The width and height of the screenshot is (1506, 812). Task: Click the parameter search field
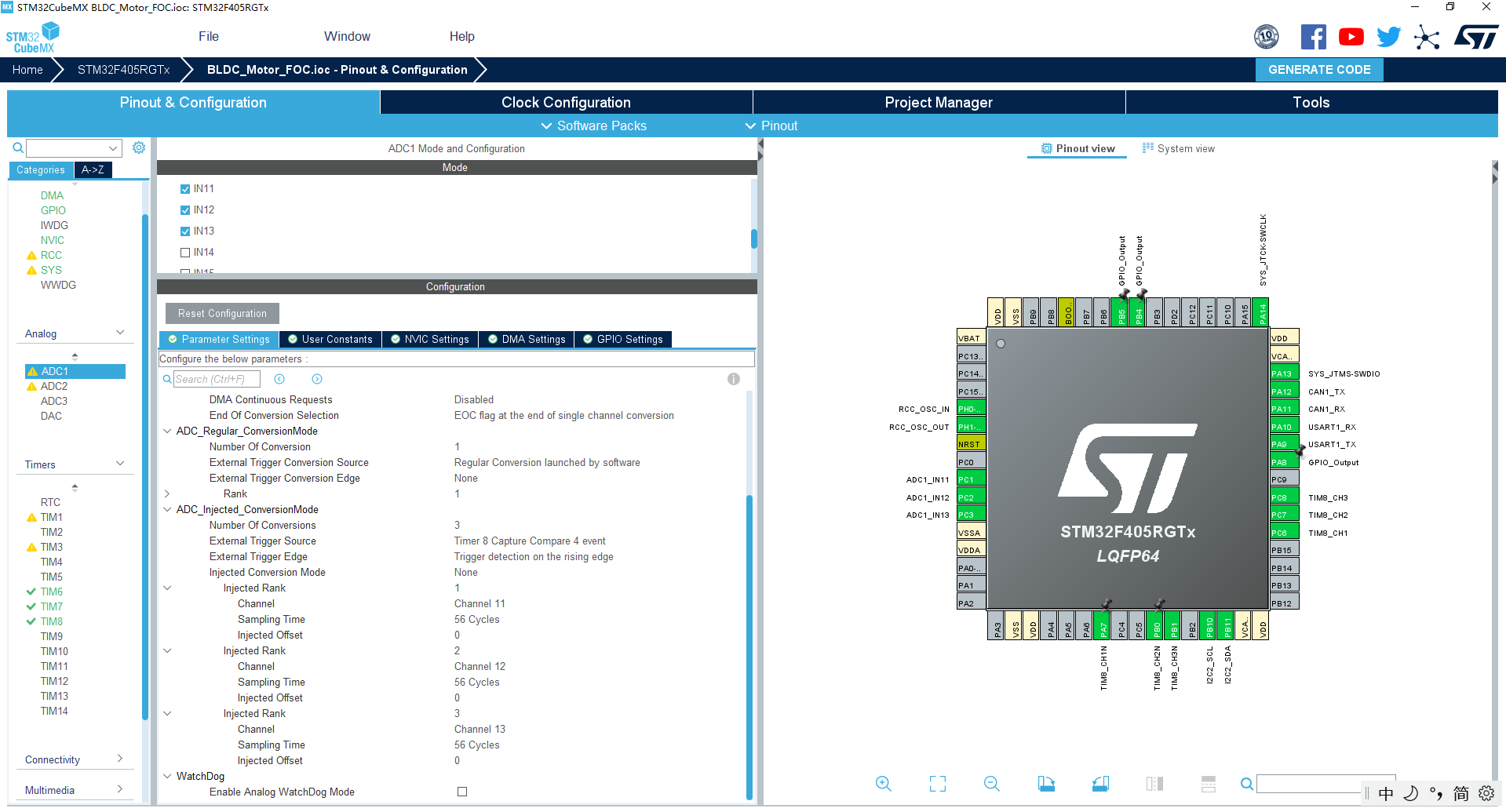pyautogui.click(x=216, y=379)
